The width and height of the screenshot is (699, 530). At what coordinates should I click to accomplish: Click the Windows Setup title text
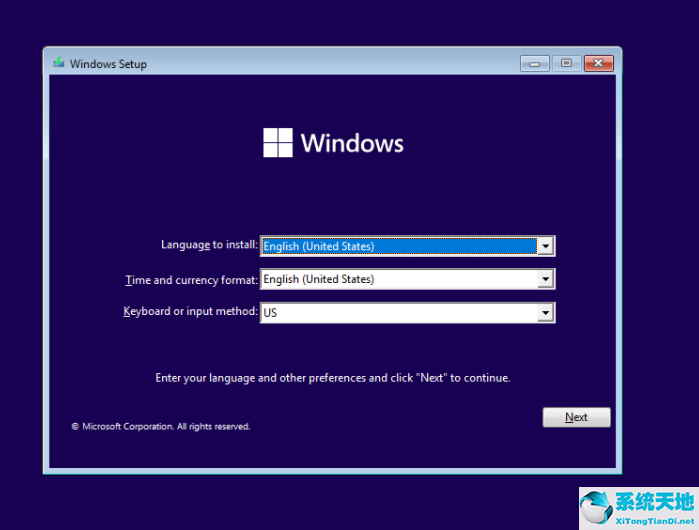pyautogui.click(x=108, y=64)
